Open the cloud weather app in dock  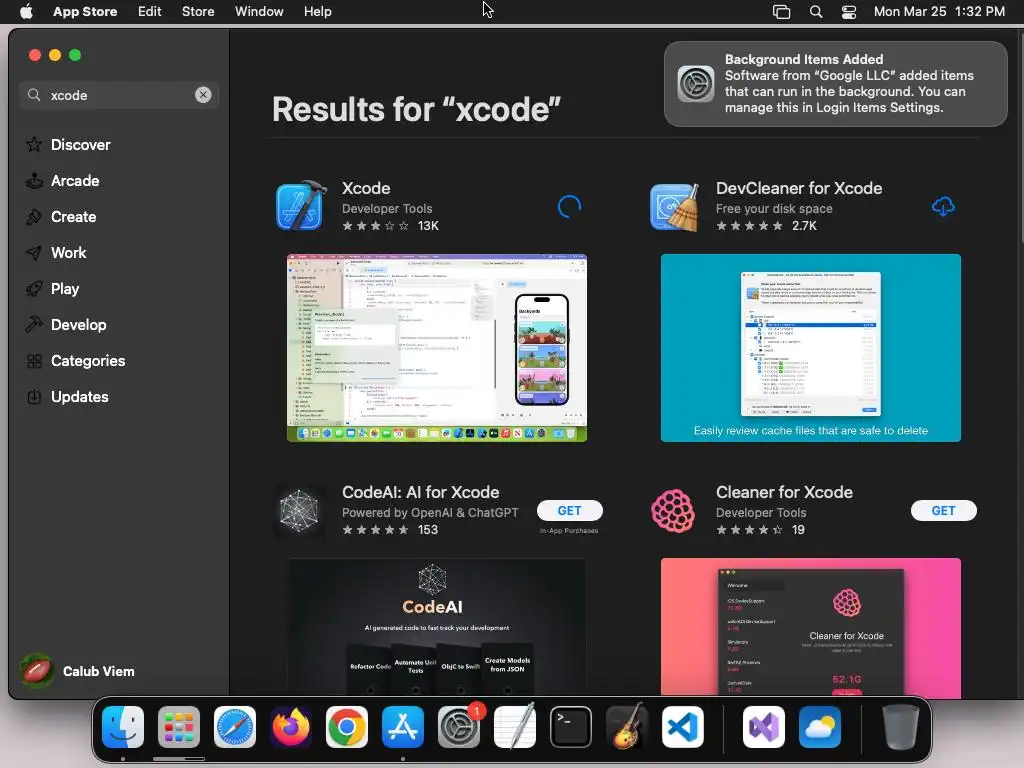click(820, 726)
